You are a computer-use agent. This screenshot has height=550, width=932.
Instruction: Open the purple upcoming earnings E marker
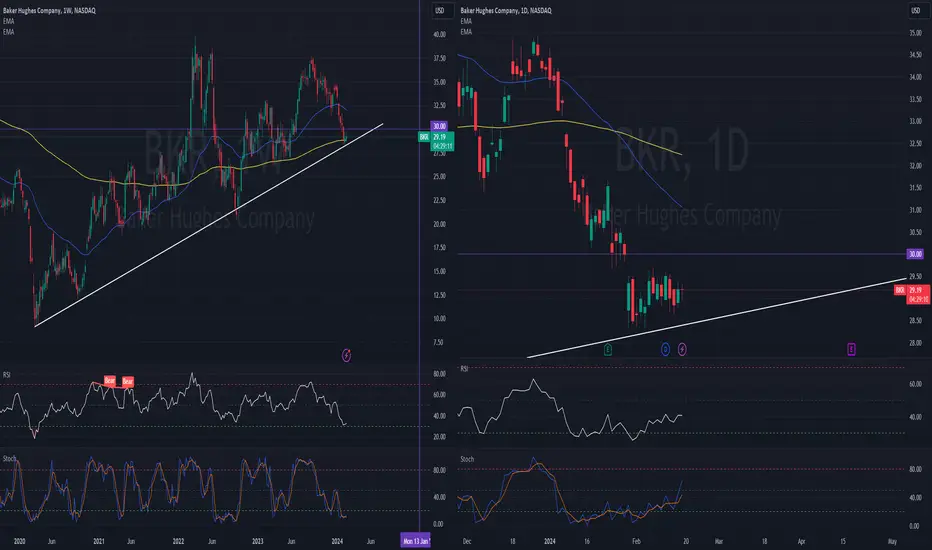[851, 349]
